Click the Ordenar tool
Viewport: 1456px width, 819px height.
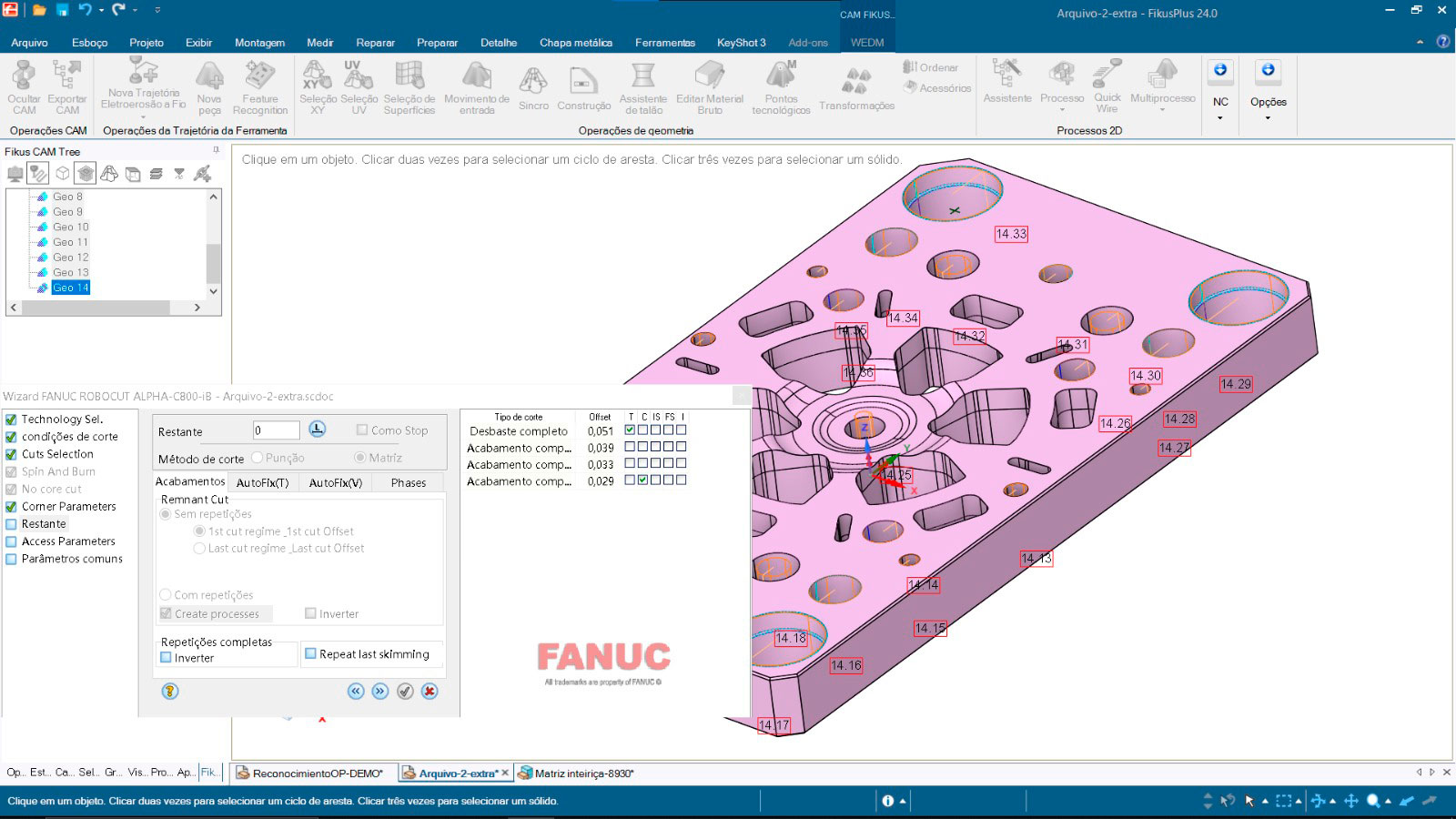pos(931,67)
